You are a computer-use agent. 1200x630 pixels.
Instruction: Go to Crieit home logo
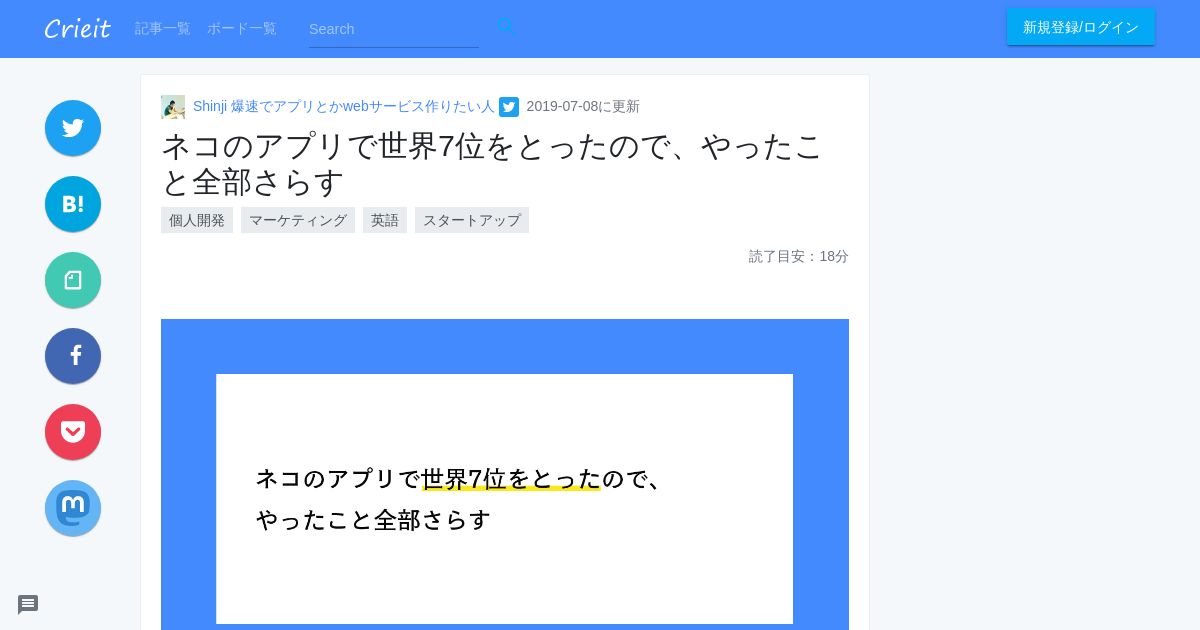[x=77, y=29]
